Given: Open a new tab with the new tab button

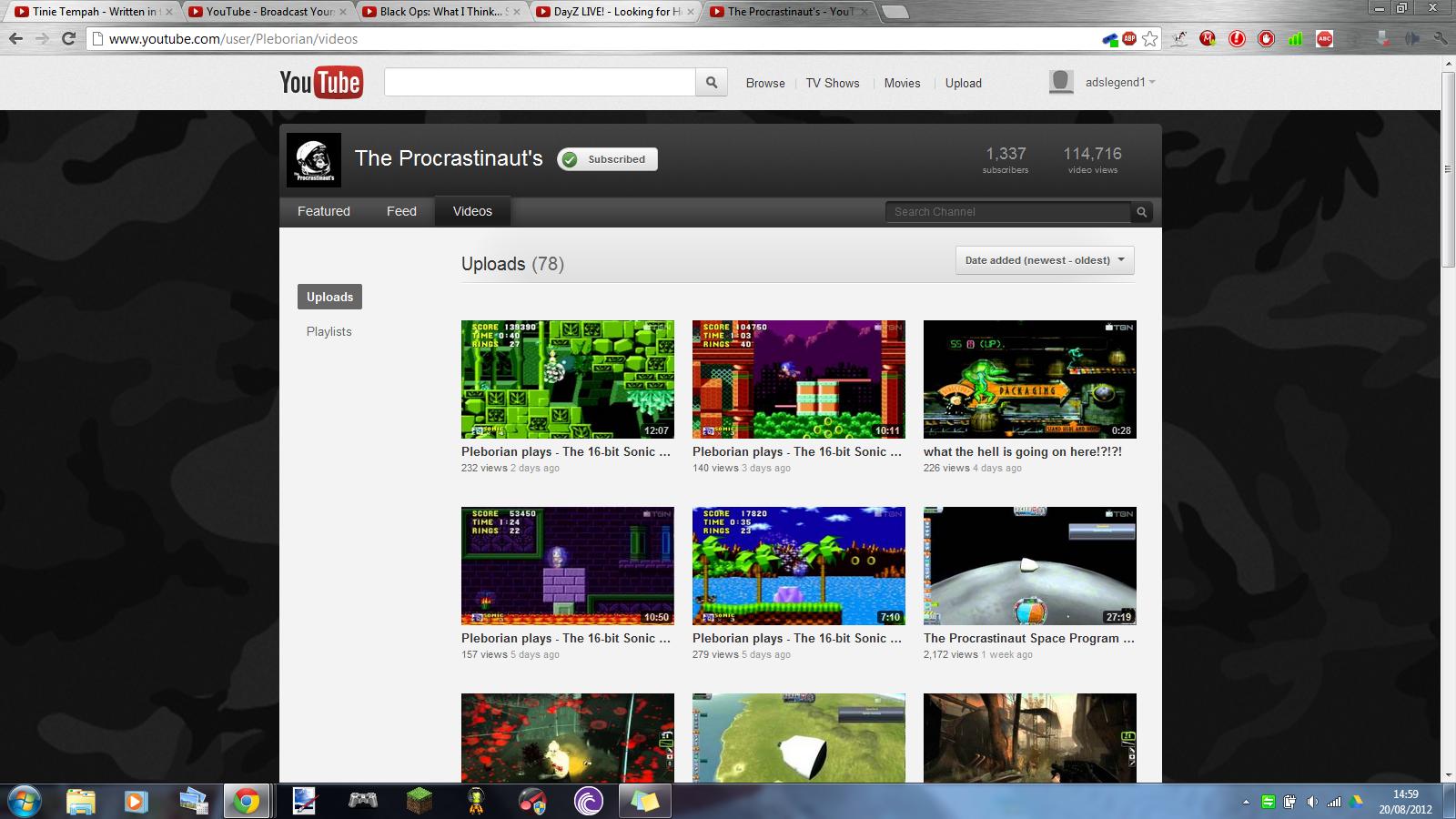Looking at the screenshot, I should (895, 12).
